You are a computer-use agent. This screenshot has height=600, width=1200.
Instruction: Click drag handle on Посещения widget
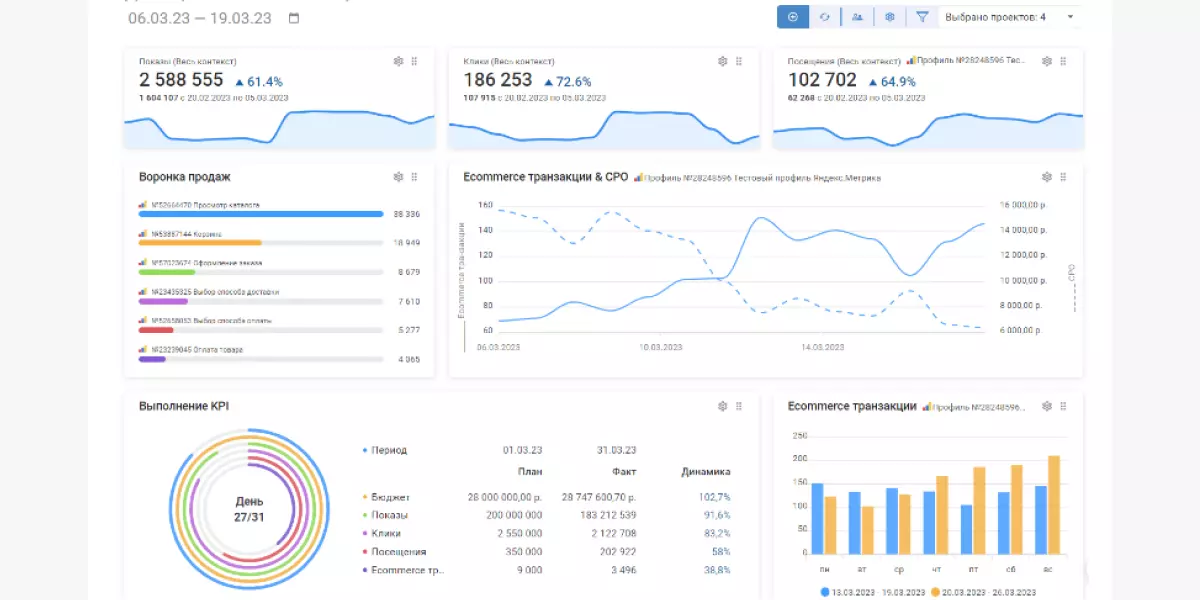click(1063, 61)
